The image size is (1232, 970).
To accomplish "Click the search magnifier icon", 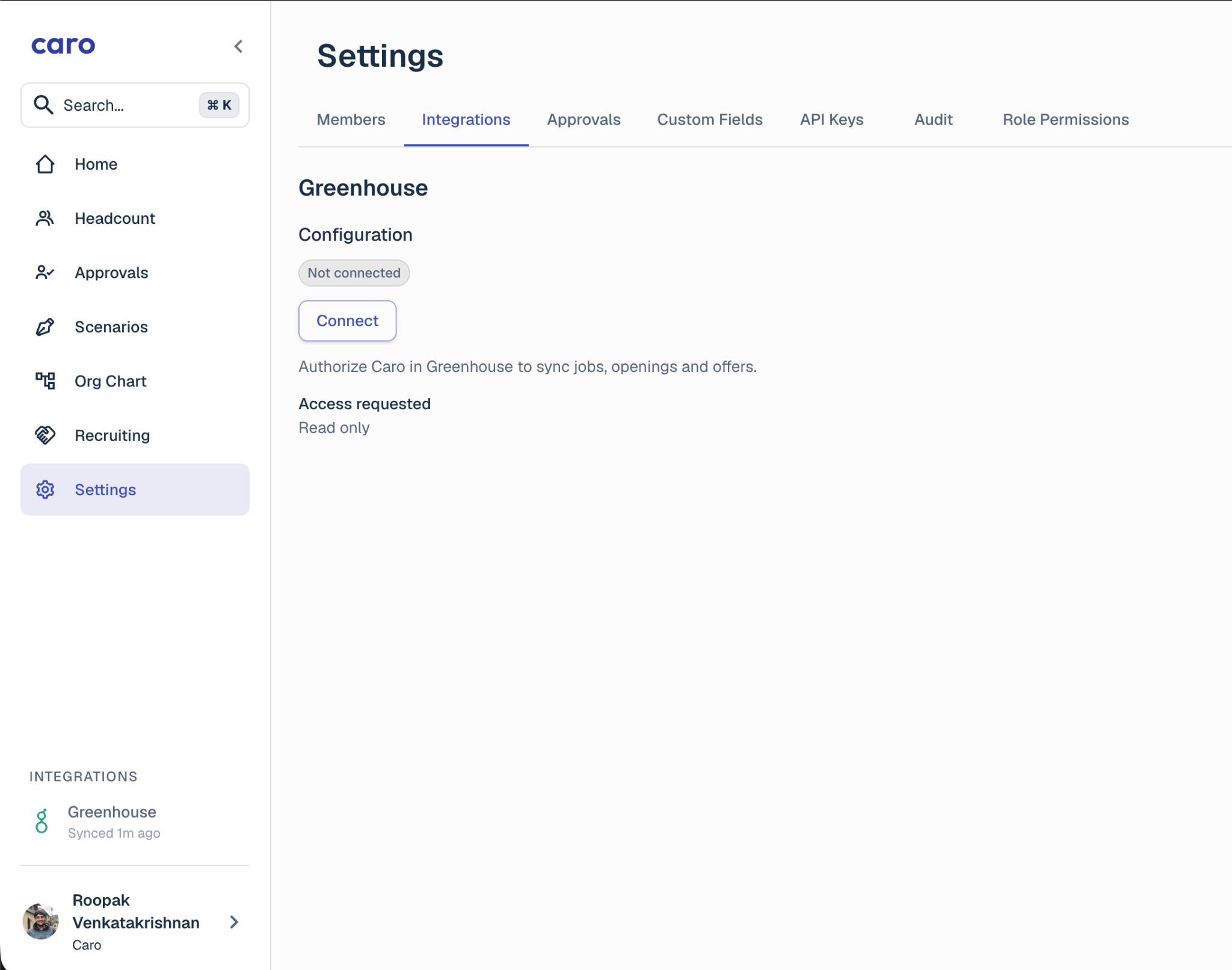I will (43, 105).
